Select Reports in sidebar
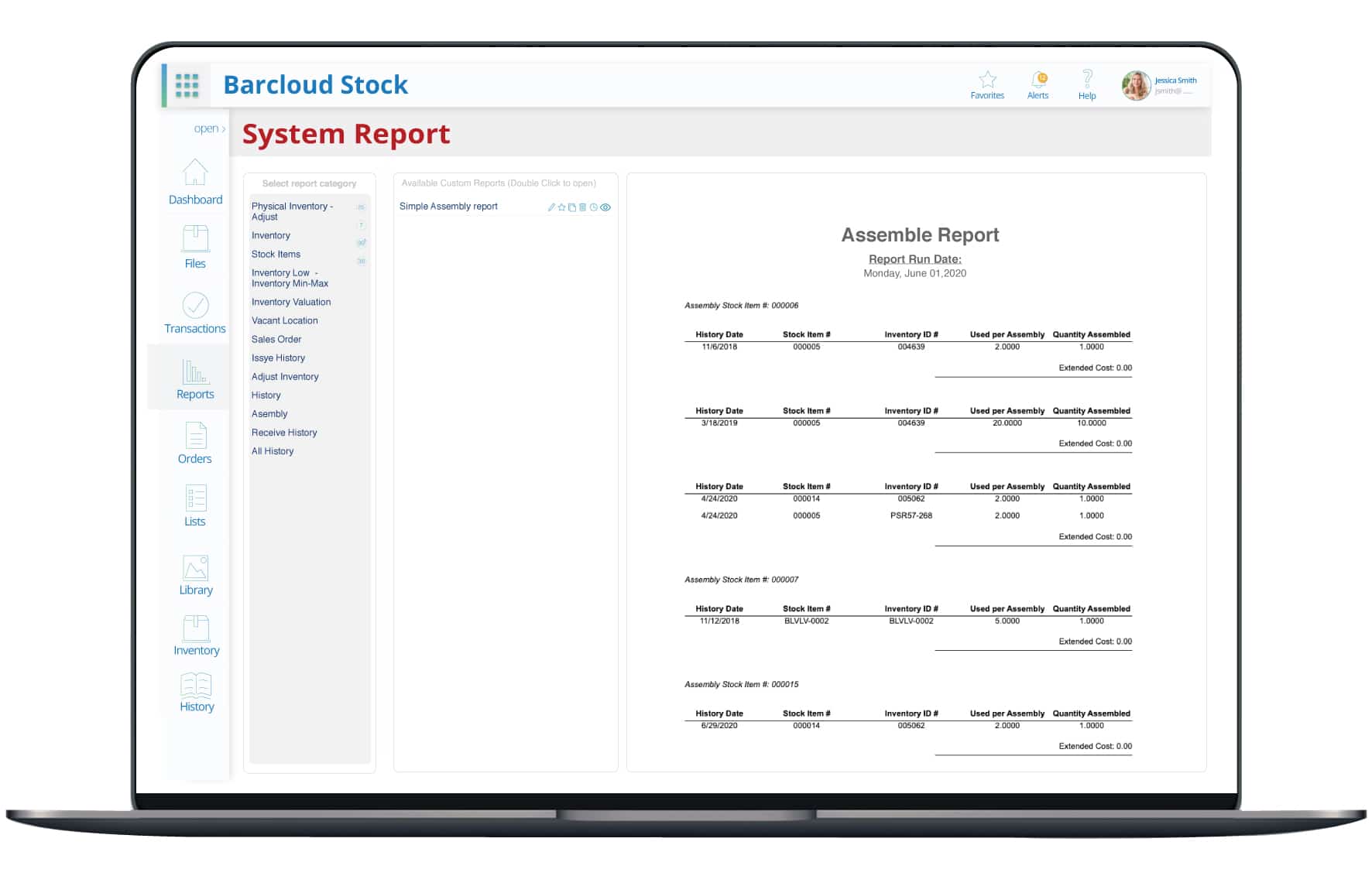The width and height of the screenshot is (1372, 883). [x=195, y=379]
